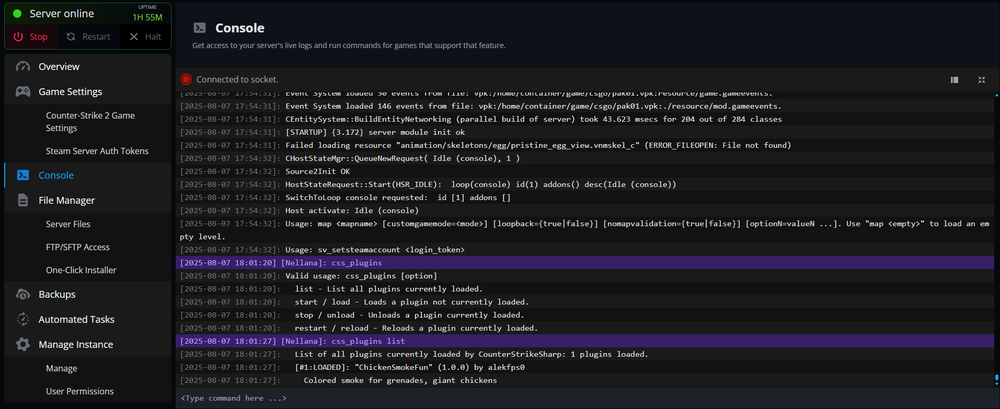Viewport: 1000px width, 409px height.
Task: Toggle the console column layout icon
Action: (x=955, y=79)
